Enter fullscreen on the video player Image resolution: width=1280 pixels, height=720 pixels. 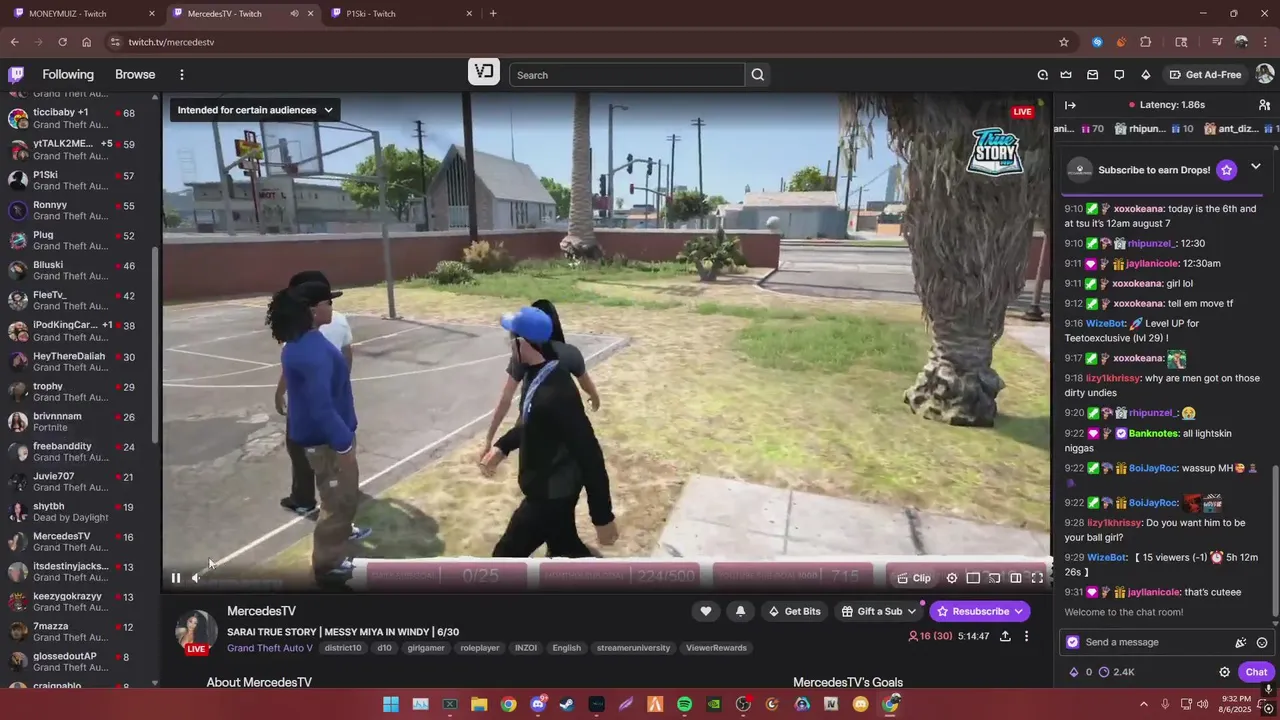[x=1038, y=578]
